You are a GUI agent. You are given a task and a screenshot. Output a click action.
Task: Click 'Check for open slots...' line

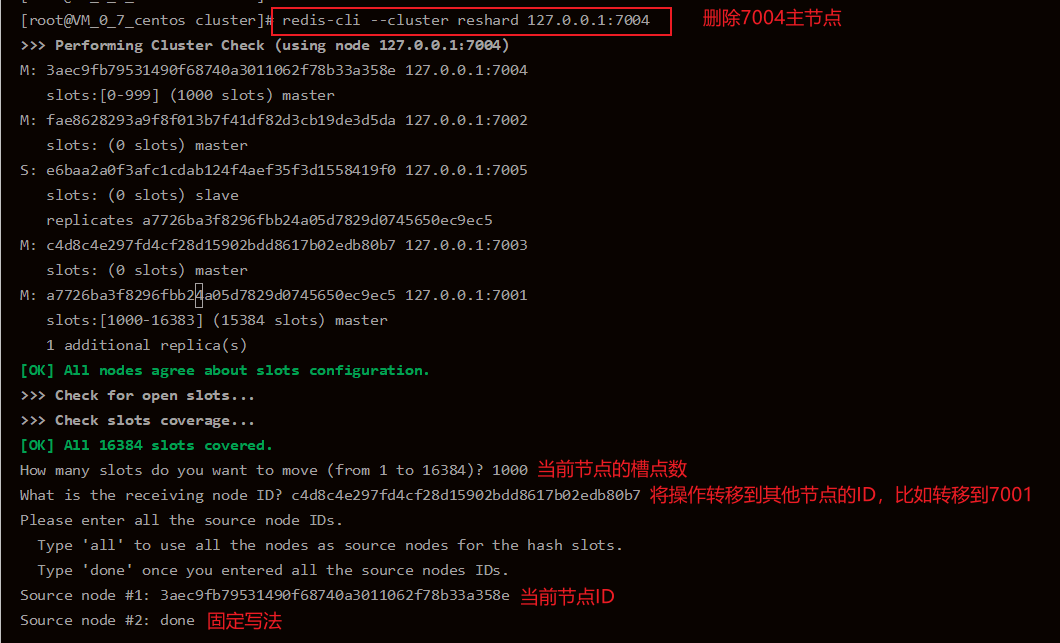tap(138, 396)
